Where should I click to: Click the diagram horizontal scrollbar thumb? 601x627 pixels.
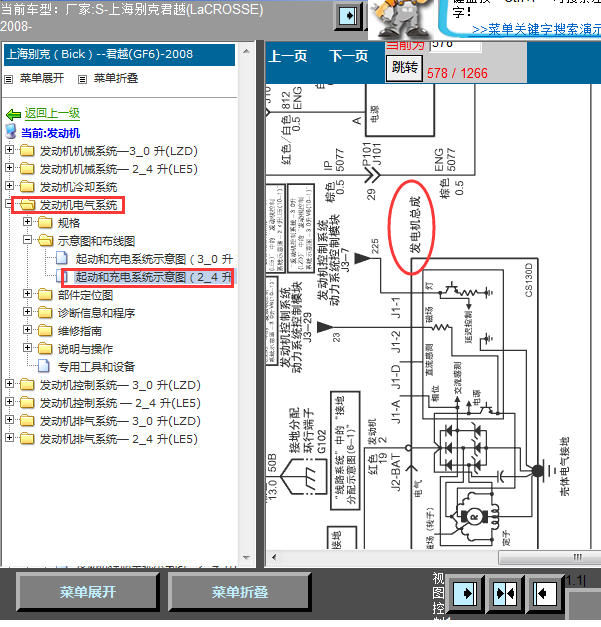[549, 557]
